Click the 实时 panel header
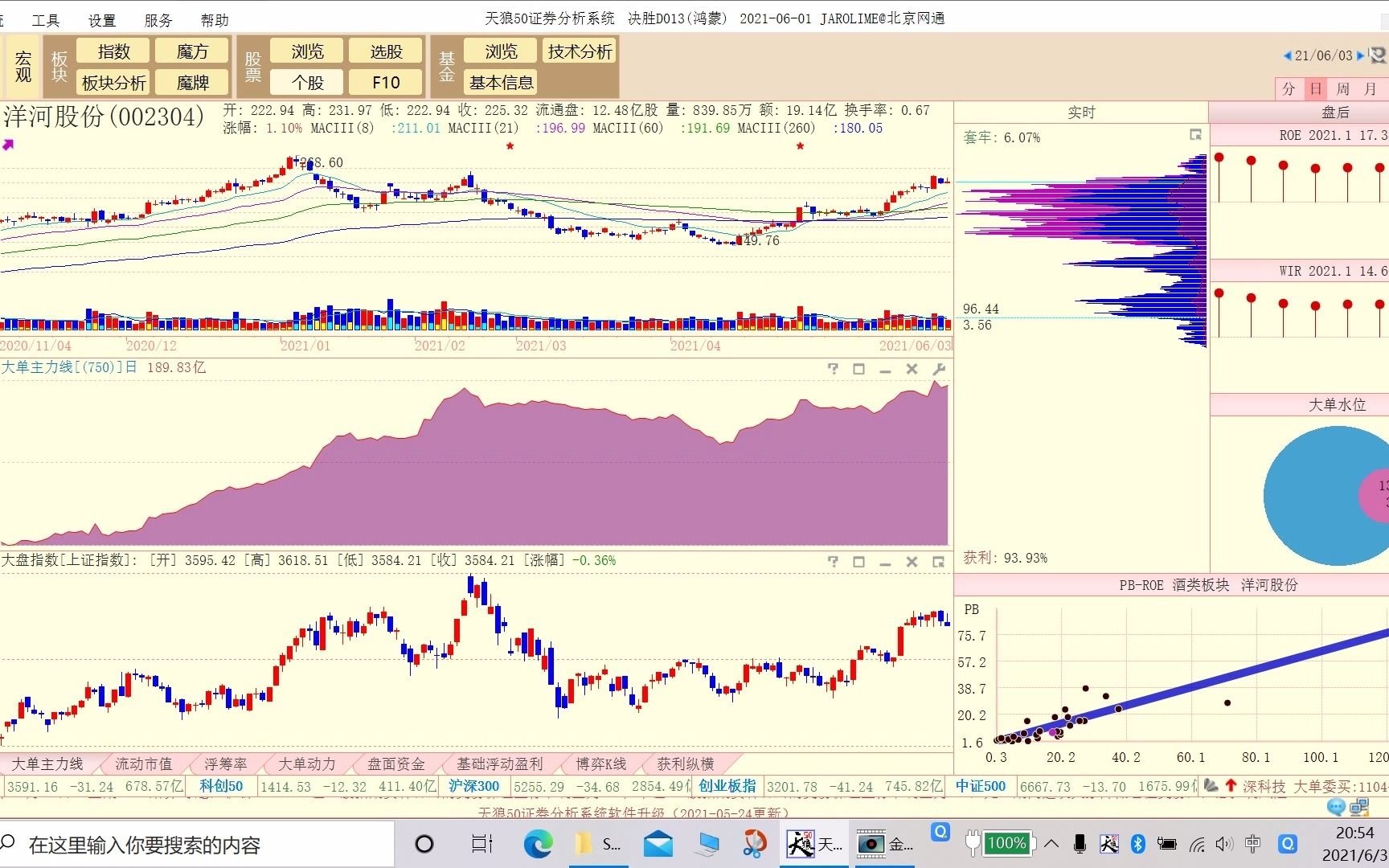This screenshot has height=868, width=1389. (1081, 113)
